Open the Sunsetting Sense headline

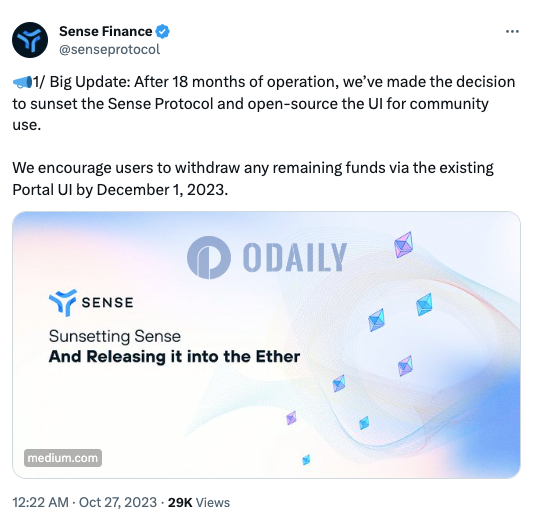pyautogui.click(x=115, y=336)
